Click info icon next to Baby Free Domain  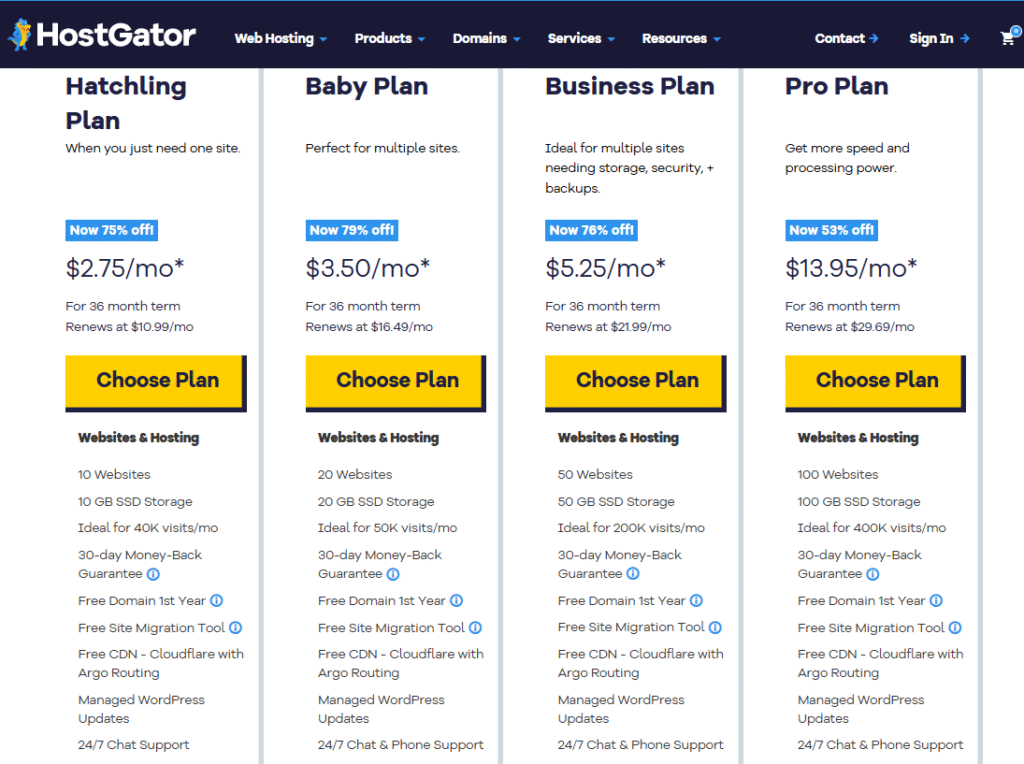[456, 601]
